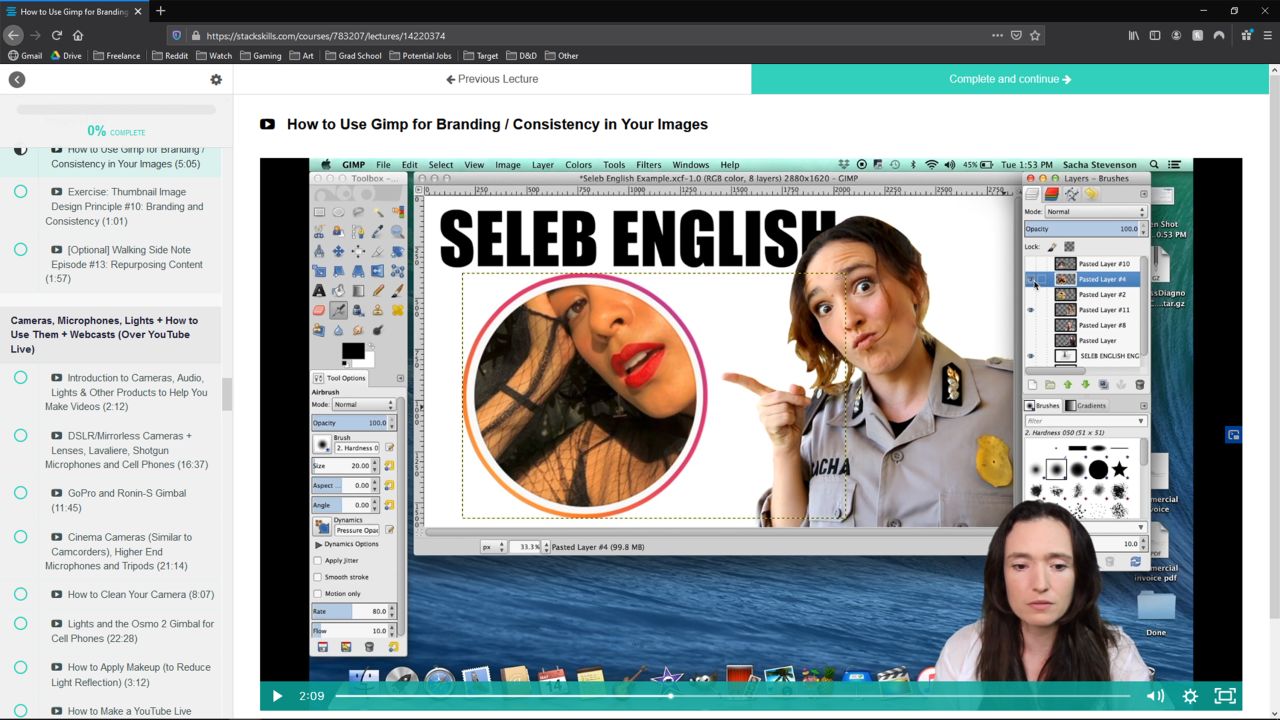
Task: Click the black foreground color swatch
Action: (352, 351)
